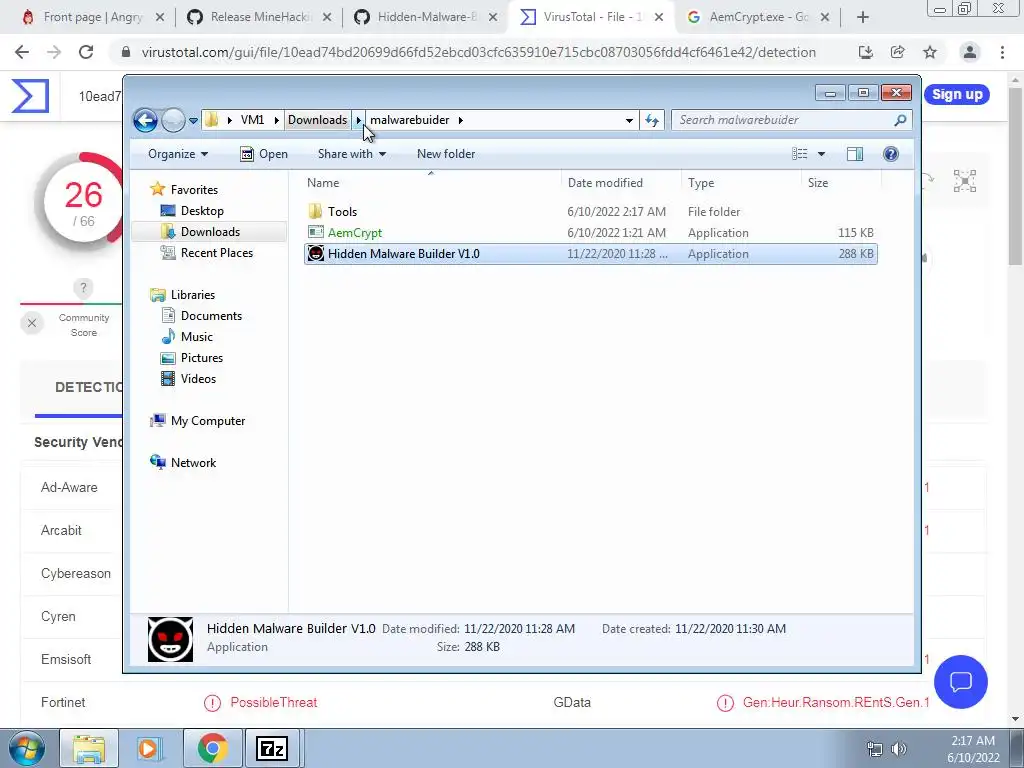The height and width of the screenshot is (768, 1024).
Task: Select the Tools folder row
Action: pyautogui.click(x=590, y=212)
